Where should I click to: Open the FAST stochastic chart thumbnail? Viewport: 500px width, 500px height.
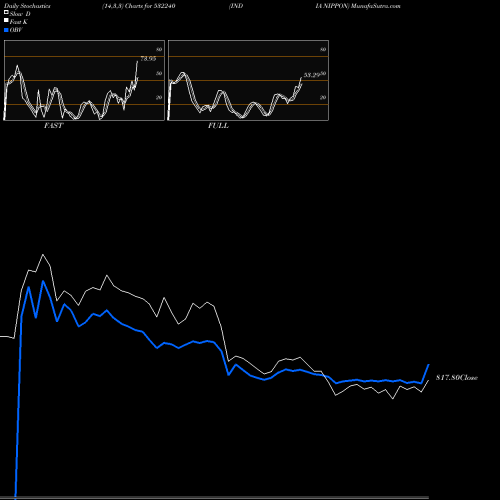(84, 80)
